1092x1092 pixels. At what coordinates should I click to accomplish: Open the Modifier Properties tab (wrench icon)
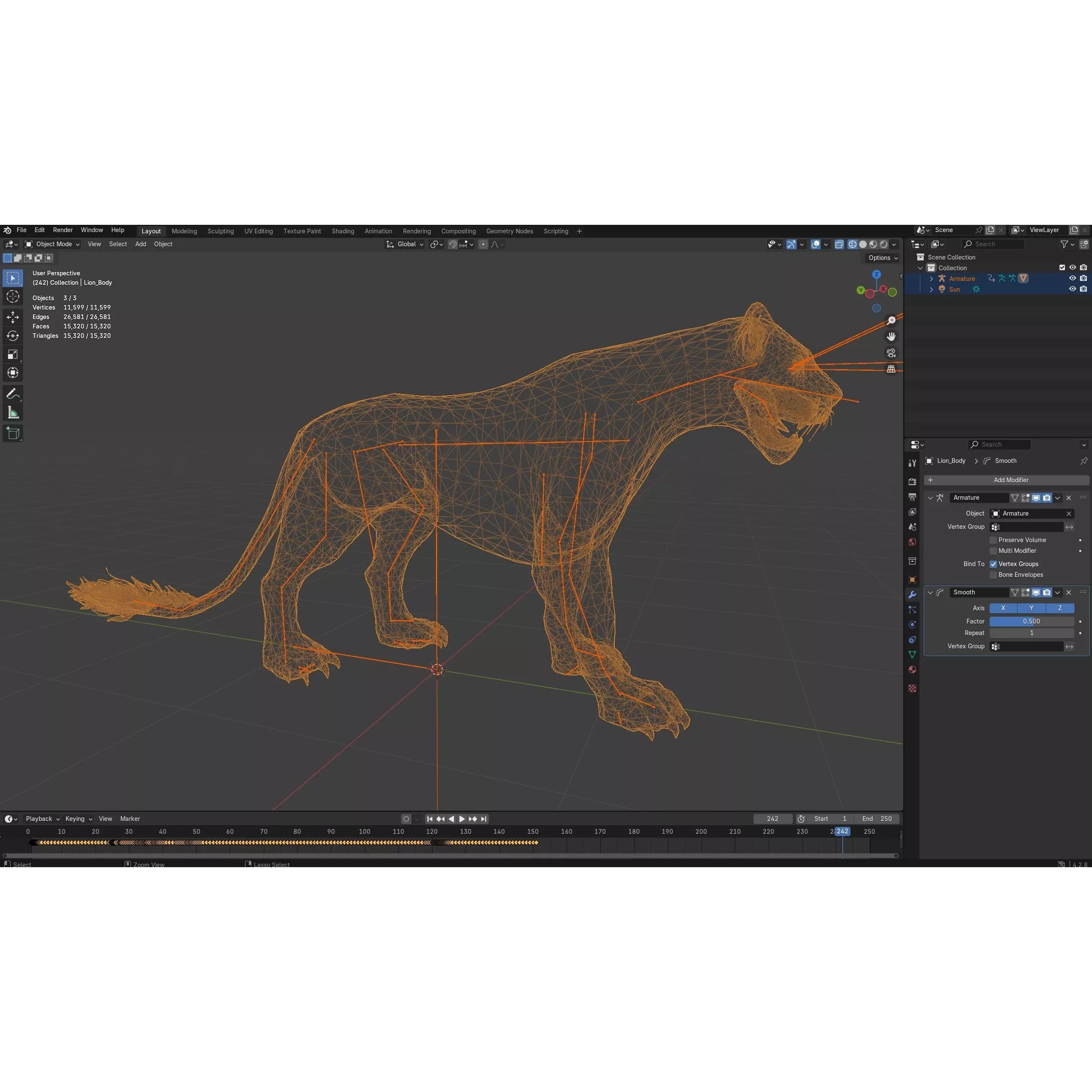pos(912,594)
